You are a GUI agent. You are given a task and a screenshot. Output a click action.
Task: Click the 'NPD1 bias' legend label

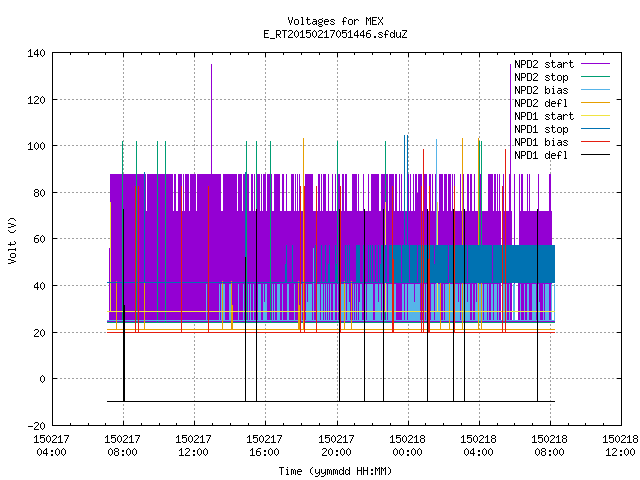tap(541, 142)
